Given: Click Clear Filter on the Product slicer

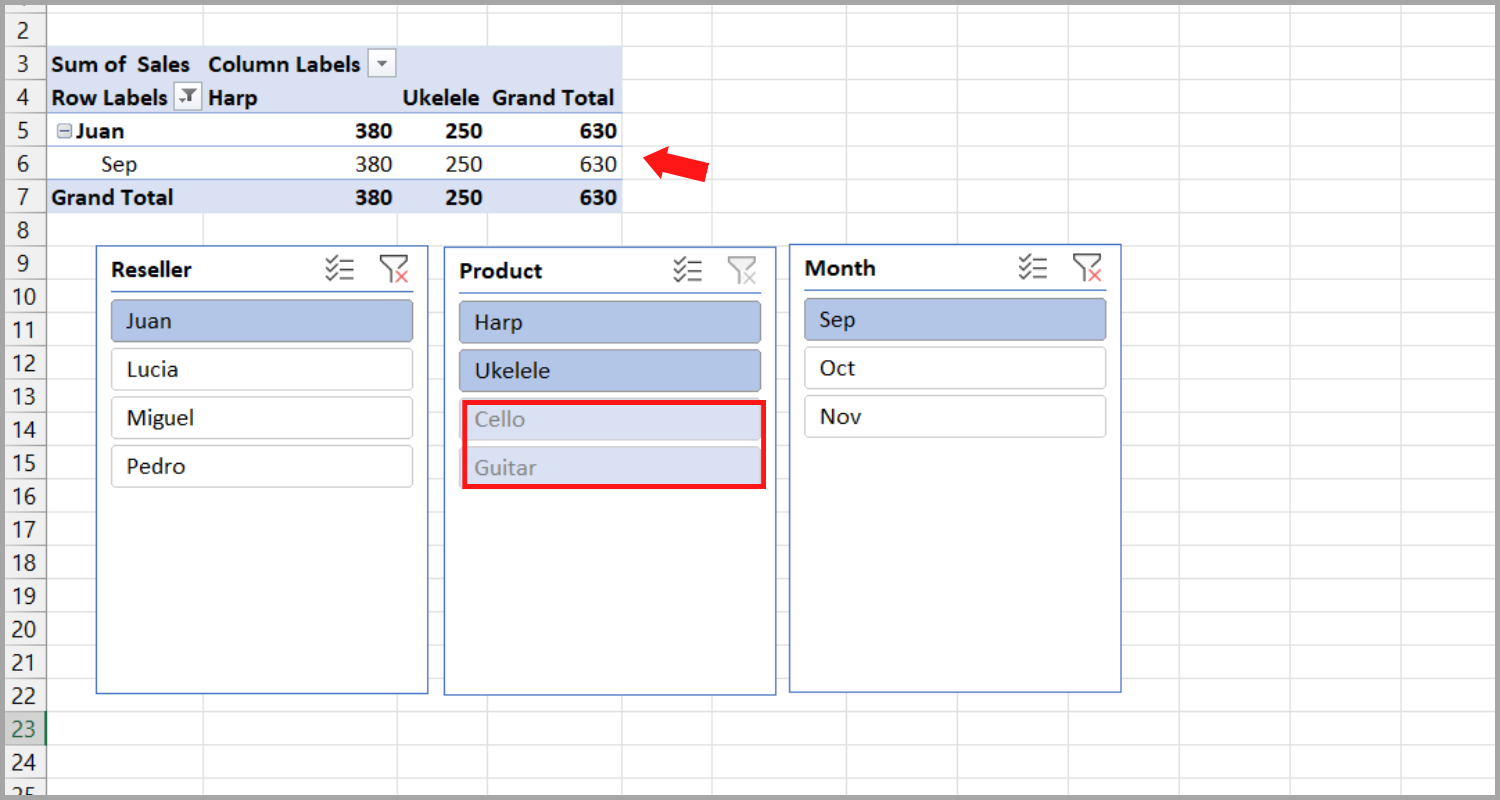Looking at the screenshot, I should pyautogui.click(x=743, y=270).
